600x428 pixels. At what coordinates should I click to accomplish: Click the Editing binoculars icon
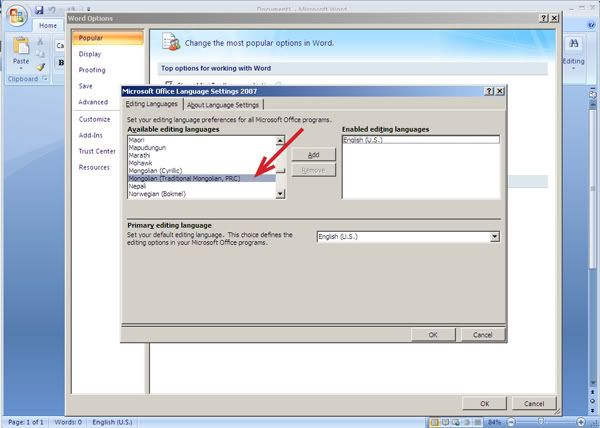pyautogui.click(x=575, y=44)
